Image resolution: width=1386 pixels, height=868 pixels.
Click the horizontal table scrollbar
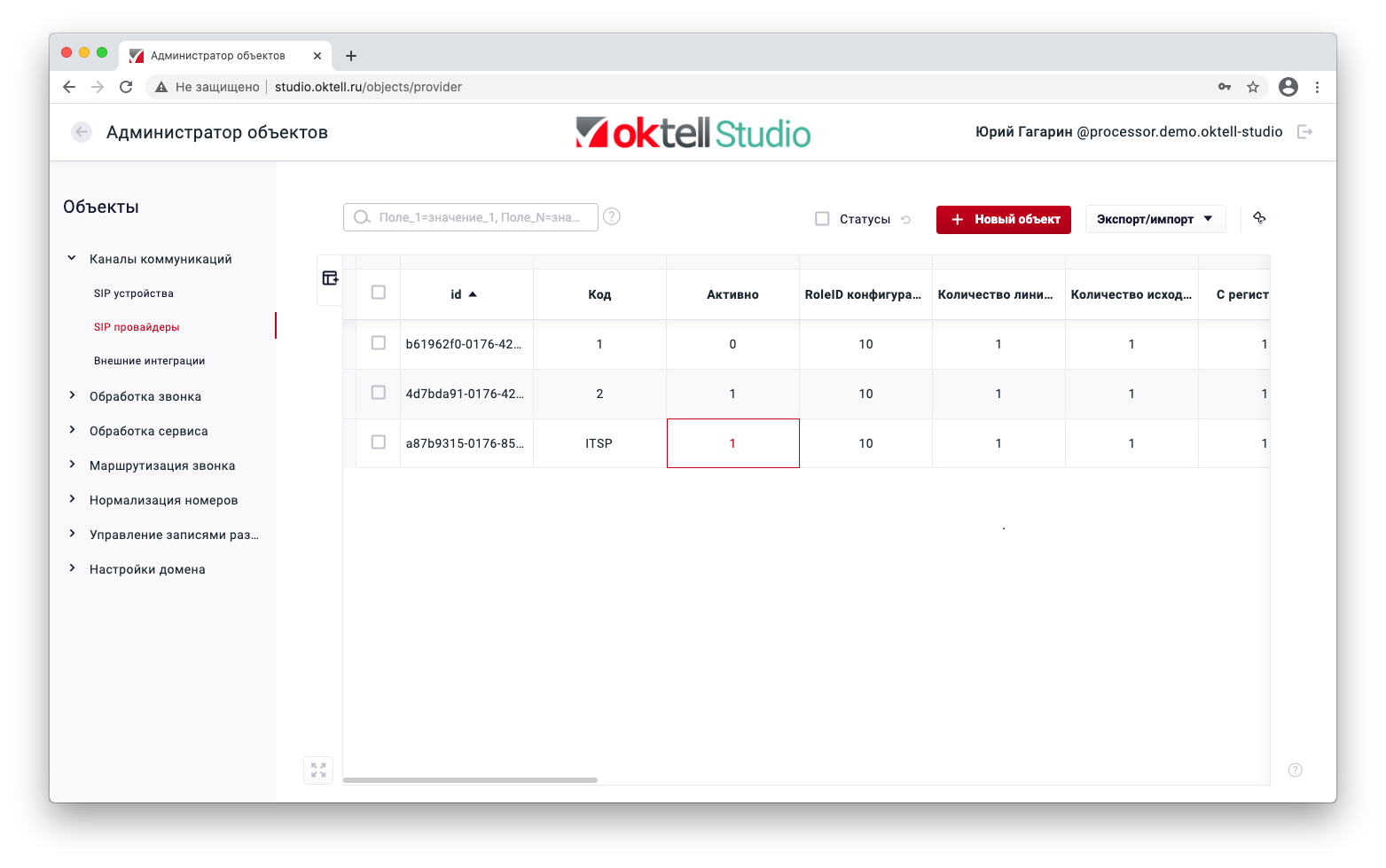coord(470,780)
